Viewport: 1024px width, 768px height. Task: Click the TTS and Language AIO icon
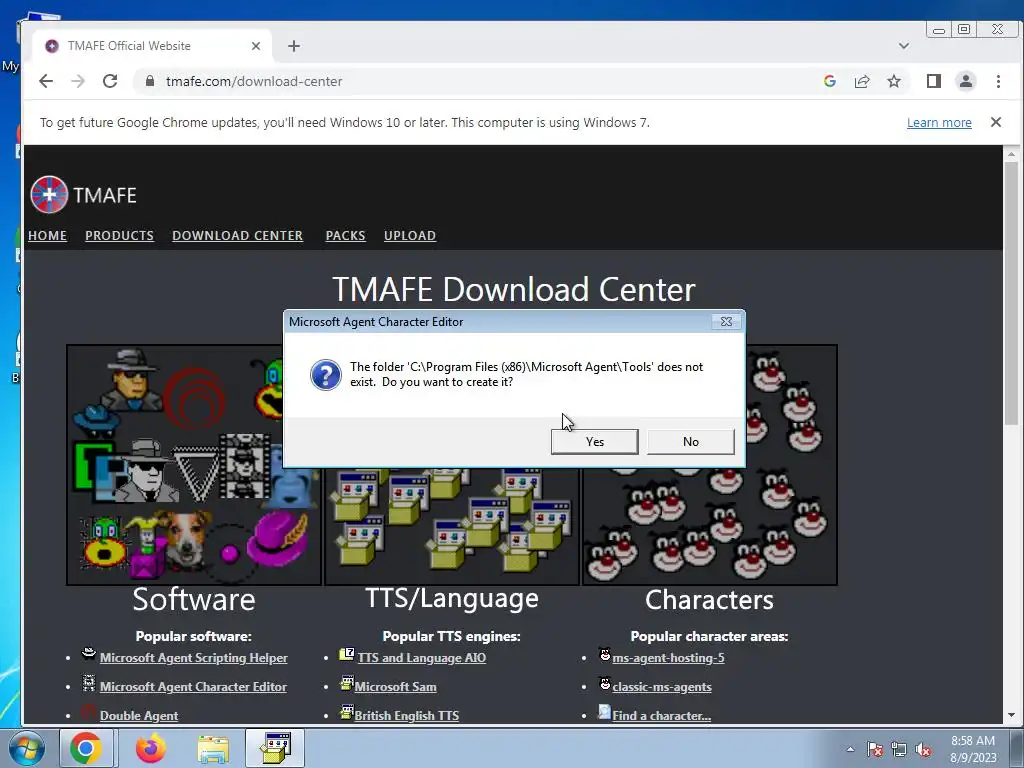click(347, 654)
